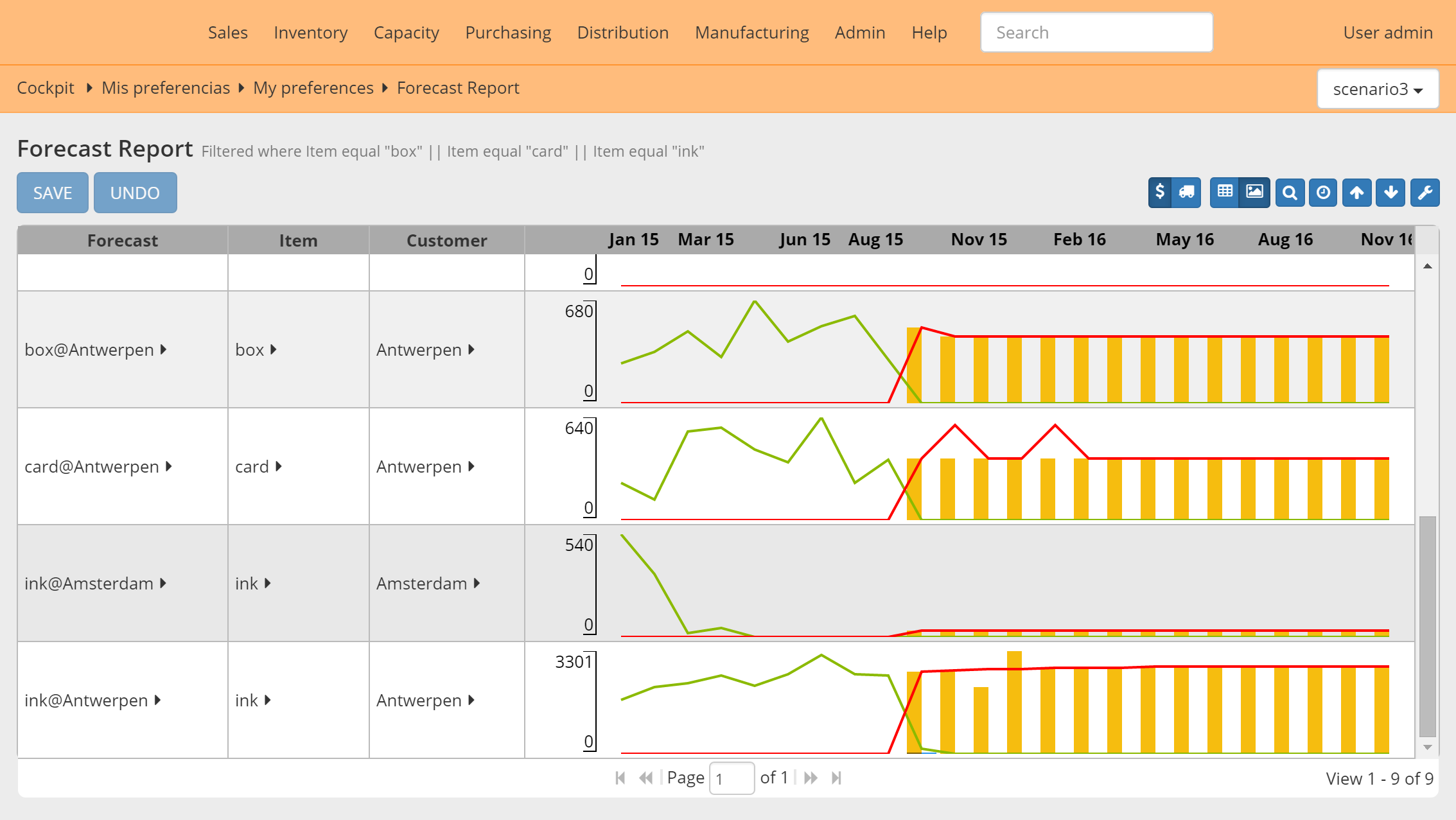Go to next page in pager
The width and height of the screenshot is (1456, 820).
point(811,778)
